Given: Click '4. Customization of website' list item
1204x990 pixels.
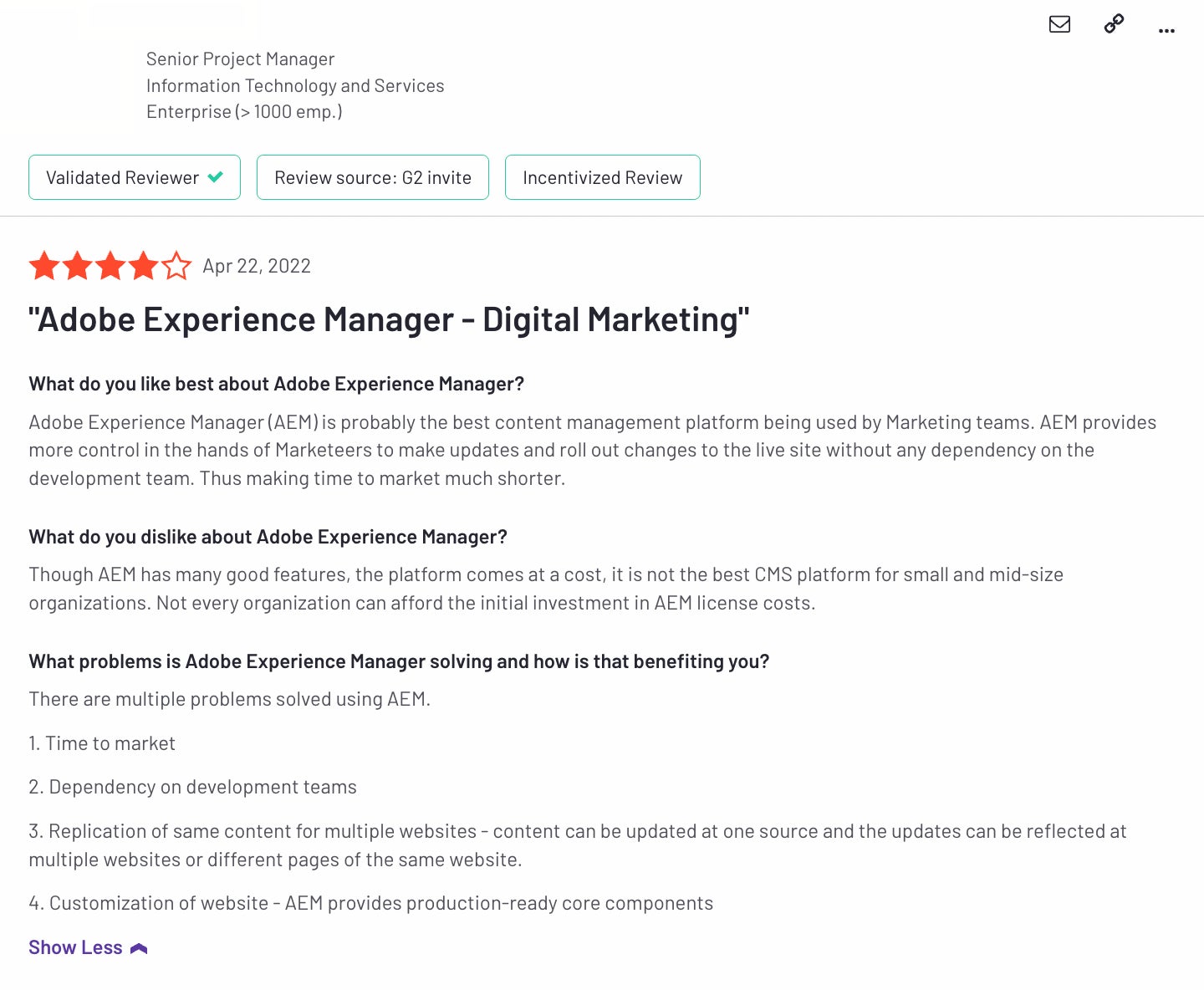Looking at the screenshot, I should (370, 903).
